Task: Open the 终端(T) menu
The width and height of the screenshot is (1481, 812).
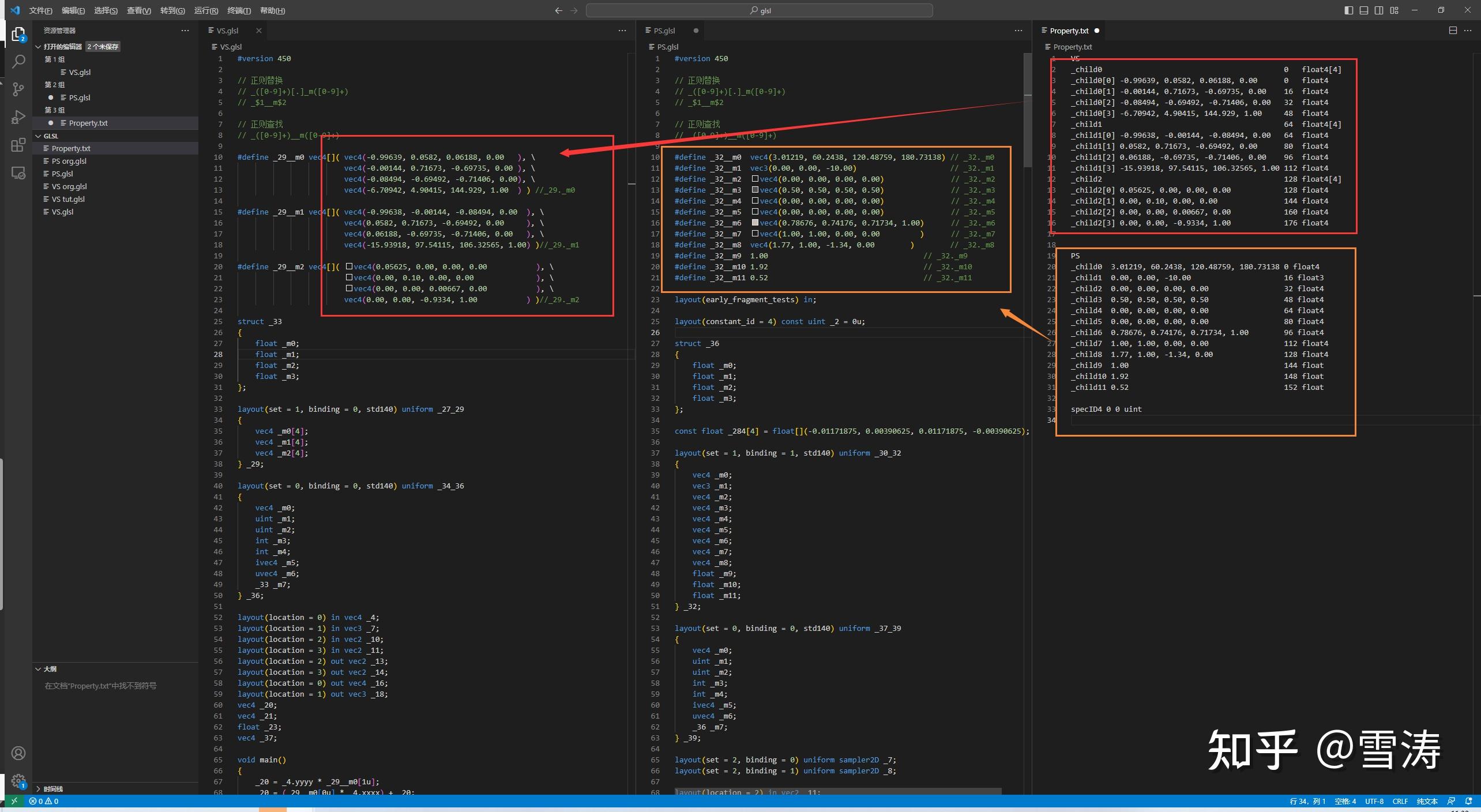Action: point(239,10)
